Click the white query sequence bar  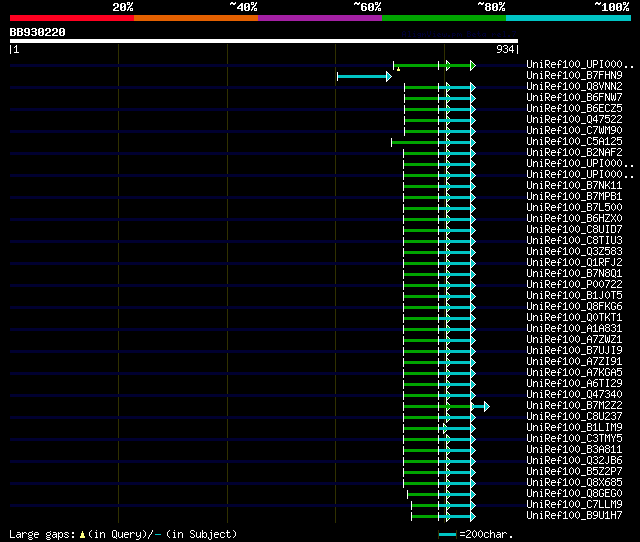coord(264,41)
